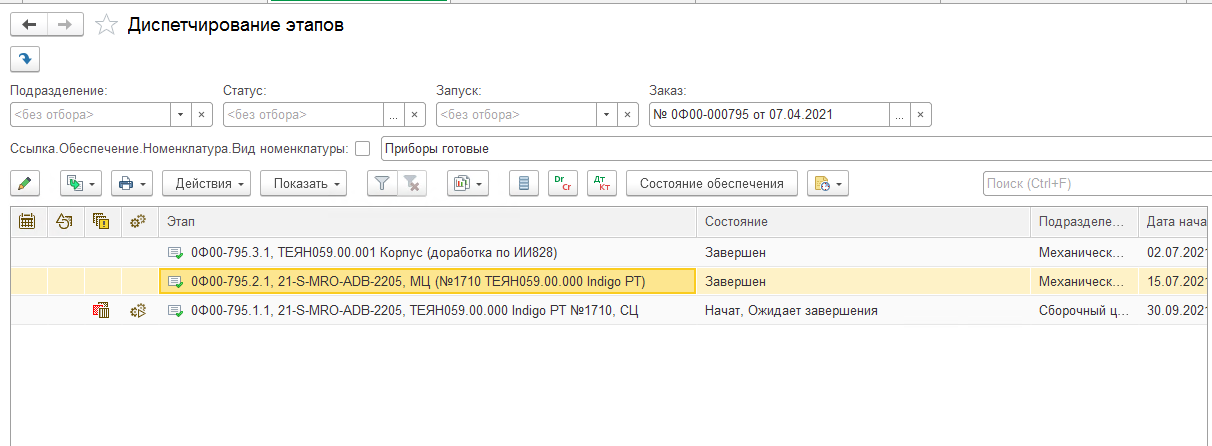Clear filter with crossed funnel icon
This screenshot has height=446, width=1212.
coord(411,184)
